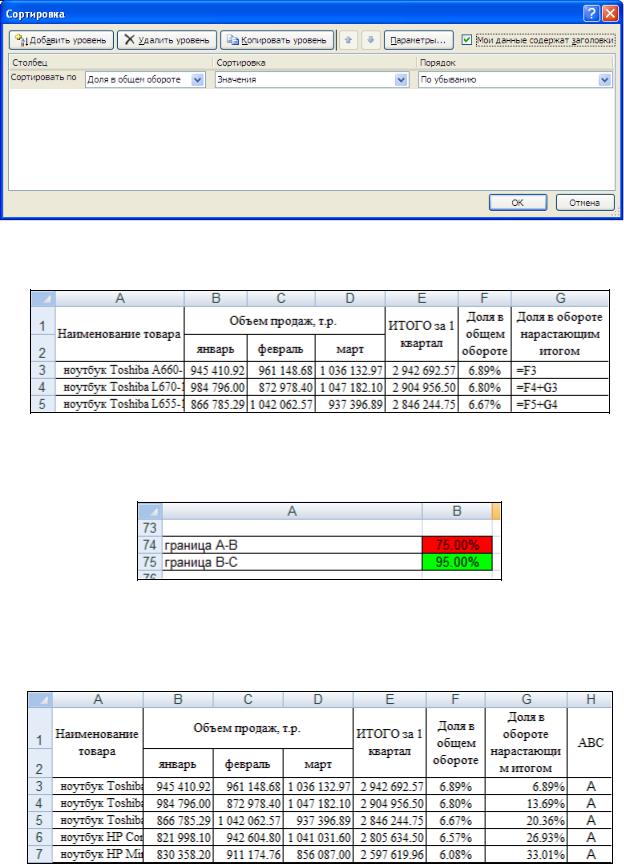The height and width of the screenshot is (864, 624).
Task: Select cell with formula =F3
Action: point(560,370)
